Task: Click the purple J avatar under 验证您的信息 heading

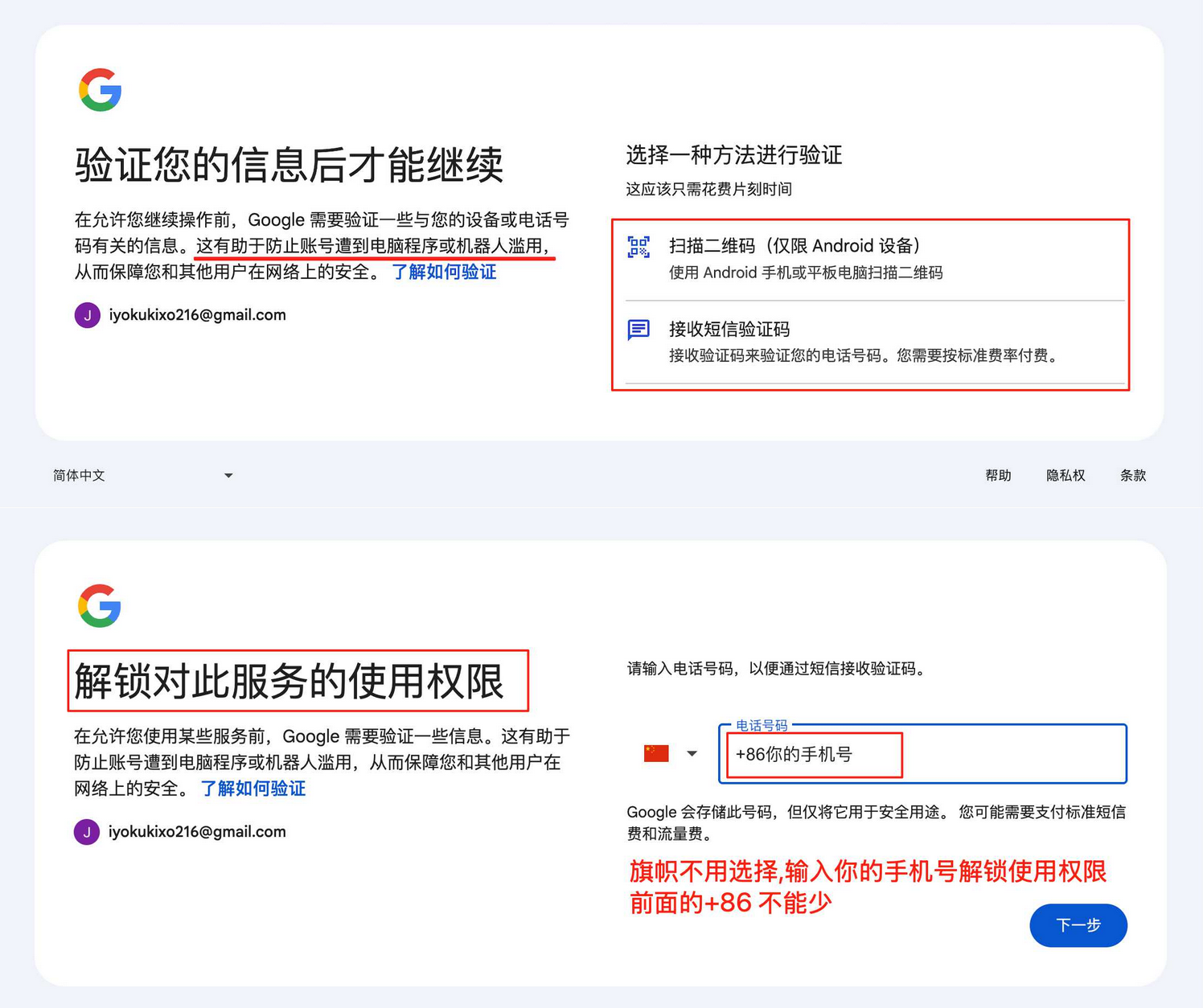Action: [87, 315]
